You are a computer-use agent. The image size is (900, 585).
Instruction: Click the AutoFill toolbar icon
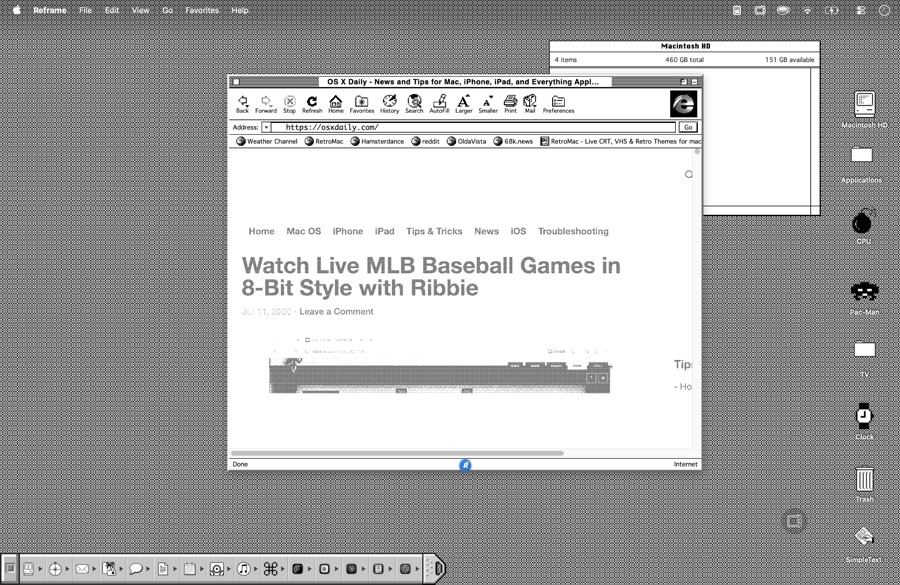coord(439,104)
